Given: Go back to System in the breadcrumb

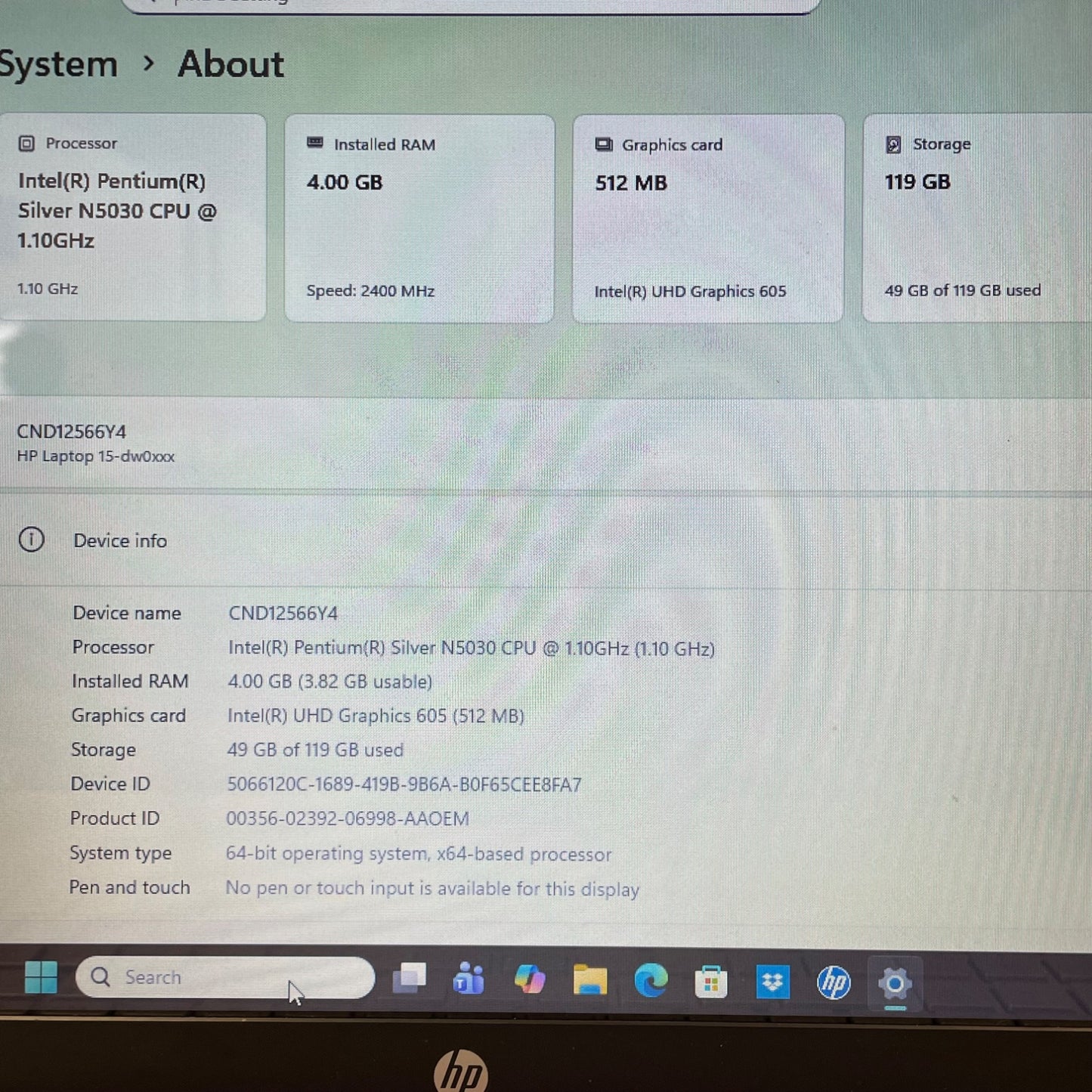Looking at the screenshot, I should coord(58,65).
